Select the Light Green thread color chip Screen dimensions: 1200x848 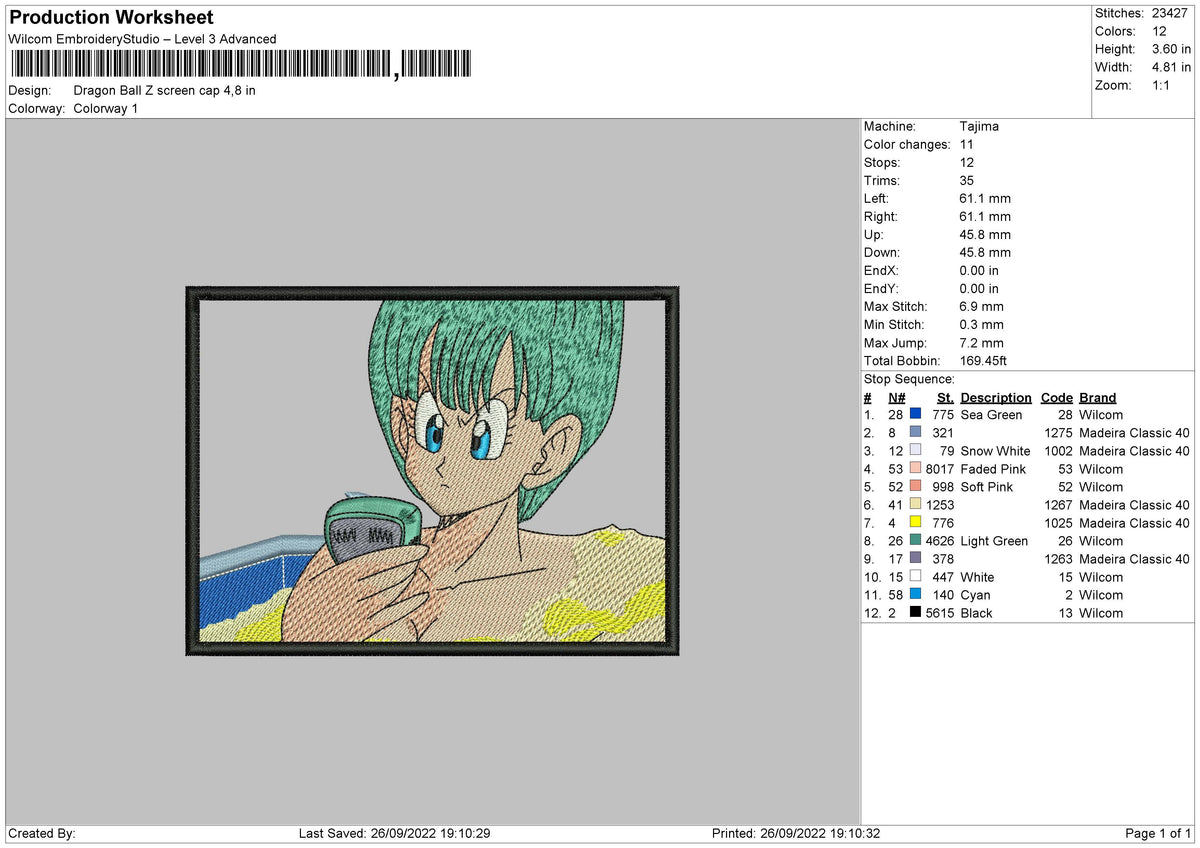pos(915,541)
